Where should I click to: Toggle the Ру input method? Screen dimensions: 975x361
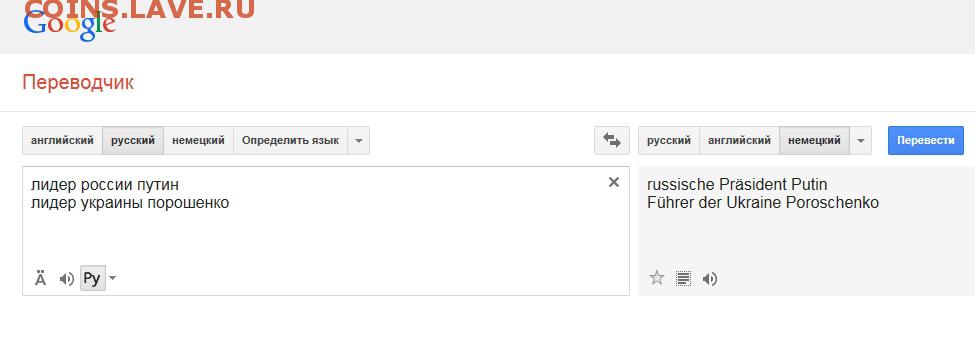pos(93,278)
